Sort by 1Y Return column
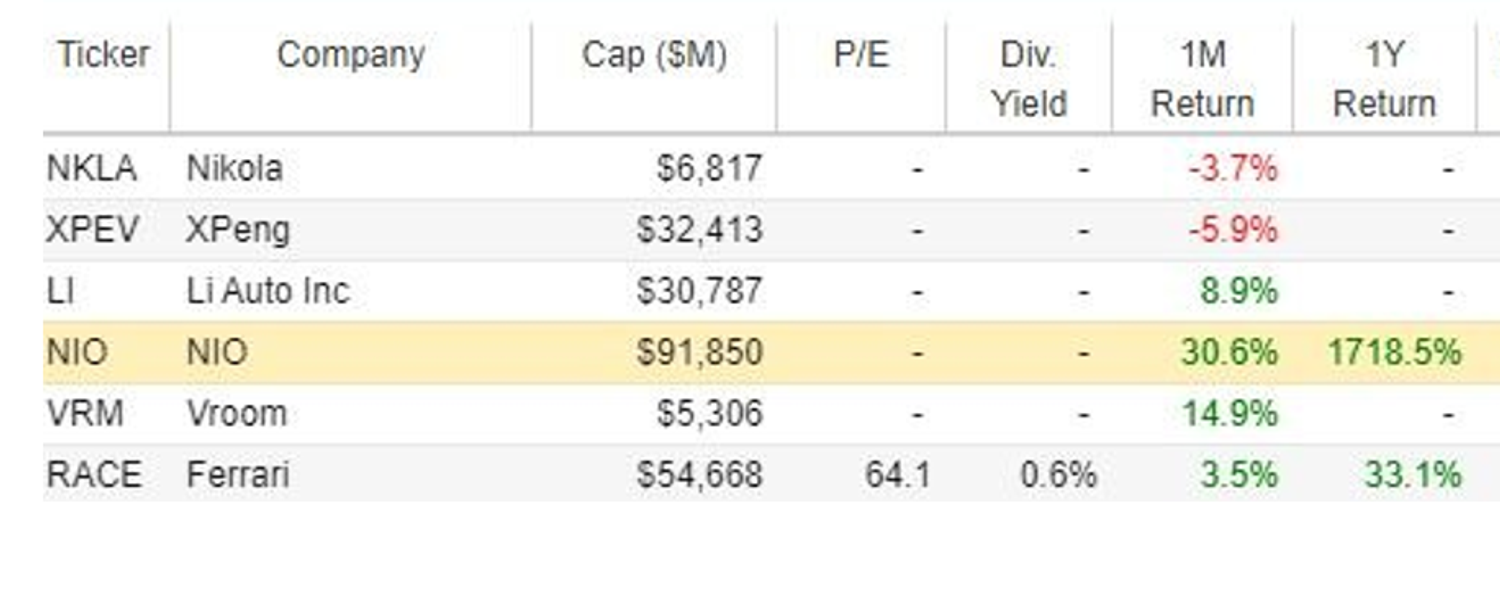This screenshot has width=1500, height=596. pos(1385,79)
